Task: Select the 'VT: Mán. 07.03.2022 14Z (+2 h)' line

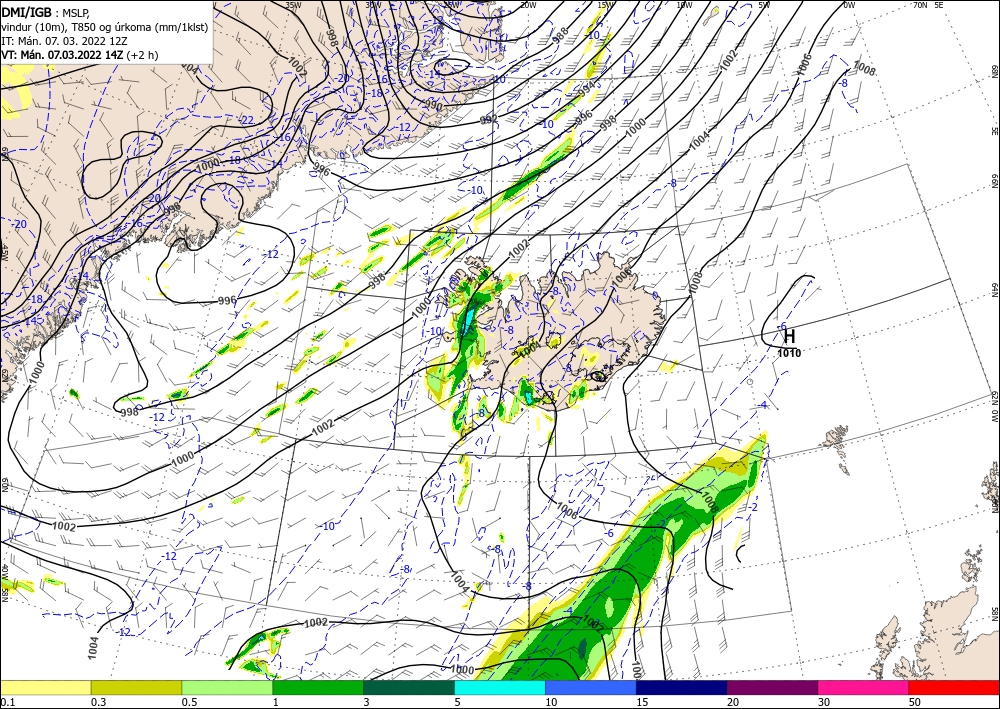Action: (x=80, y=55)
